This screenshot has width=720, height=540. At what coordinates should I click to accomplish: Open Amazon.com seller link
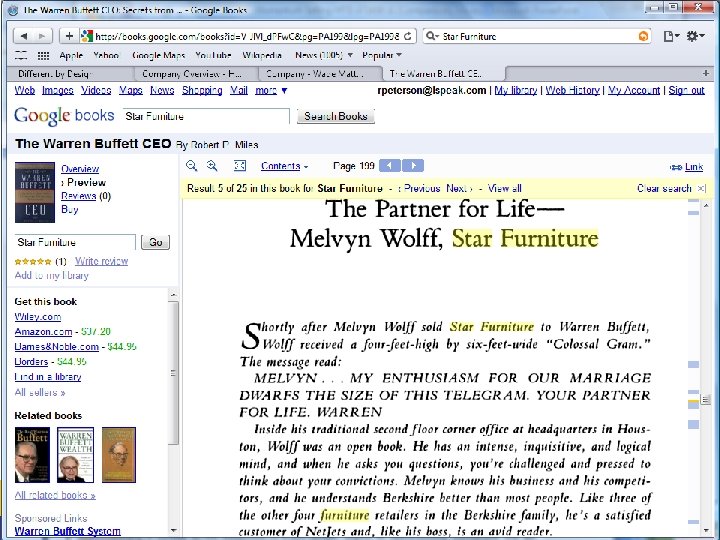coord(43,332)
